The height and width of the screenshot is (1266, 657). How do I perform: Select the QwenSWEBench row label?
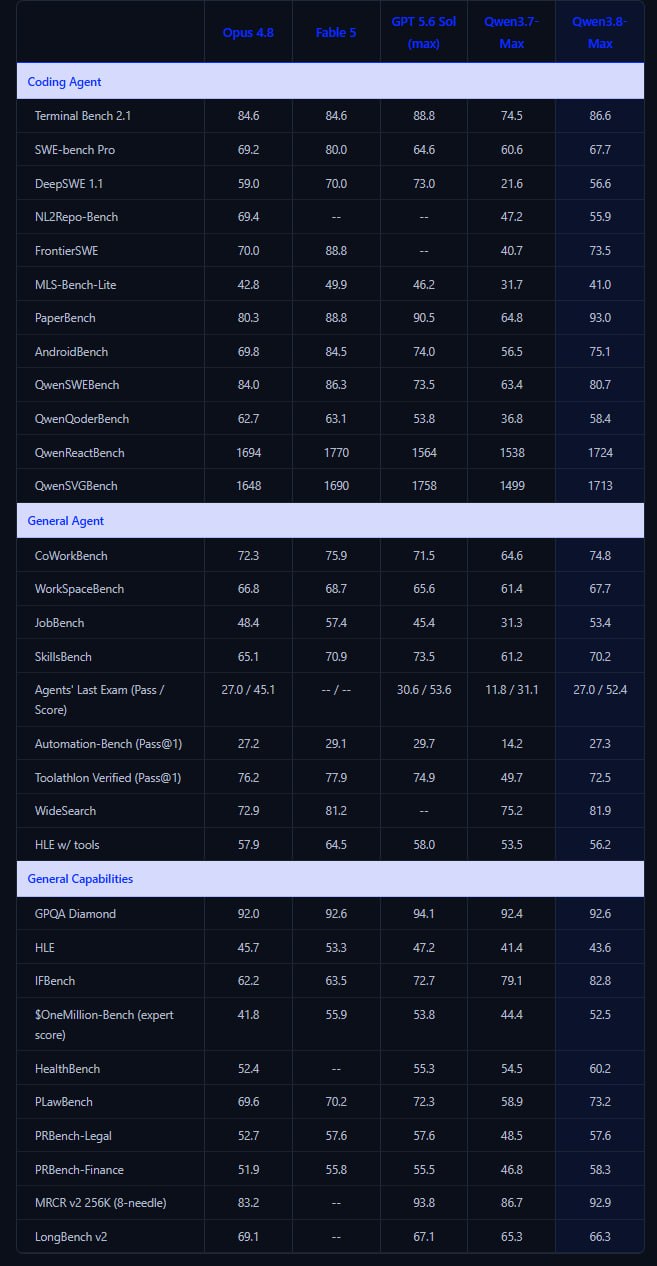[x=77, y=385]
